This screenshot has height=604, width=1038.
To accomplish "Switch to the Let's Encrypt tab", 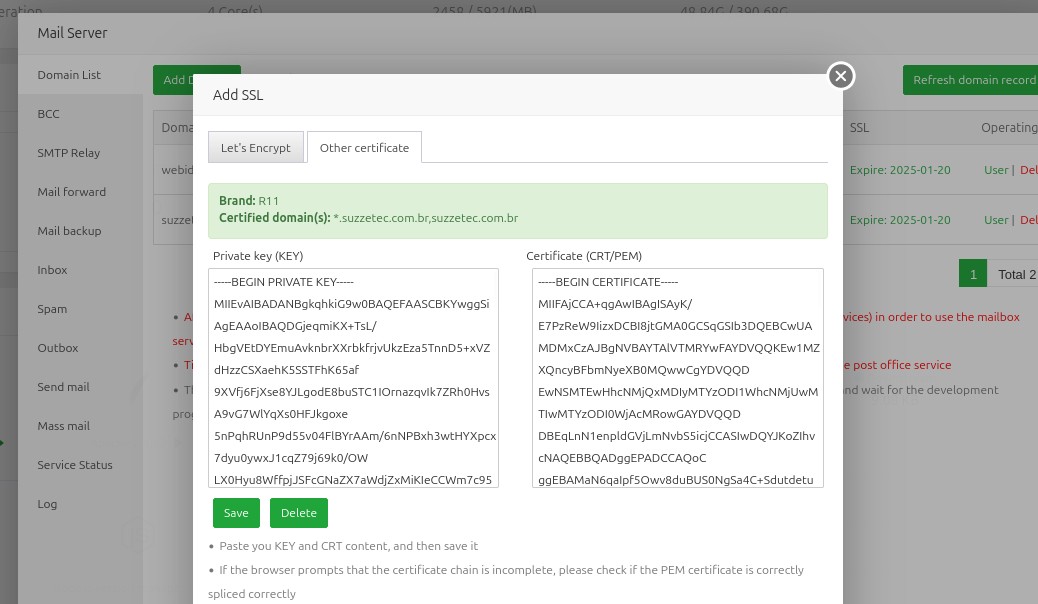I will tap(256, 148).
